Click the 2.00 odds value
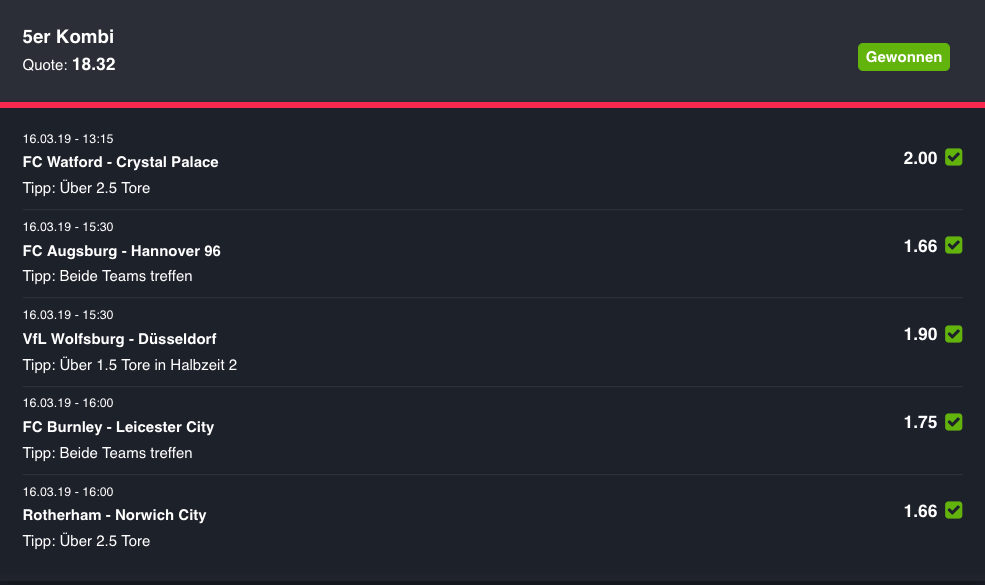Viewport: 985px width, 585px height. point(920,158)
